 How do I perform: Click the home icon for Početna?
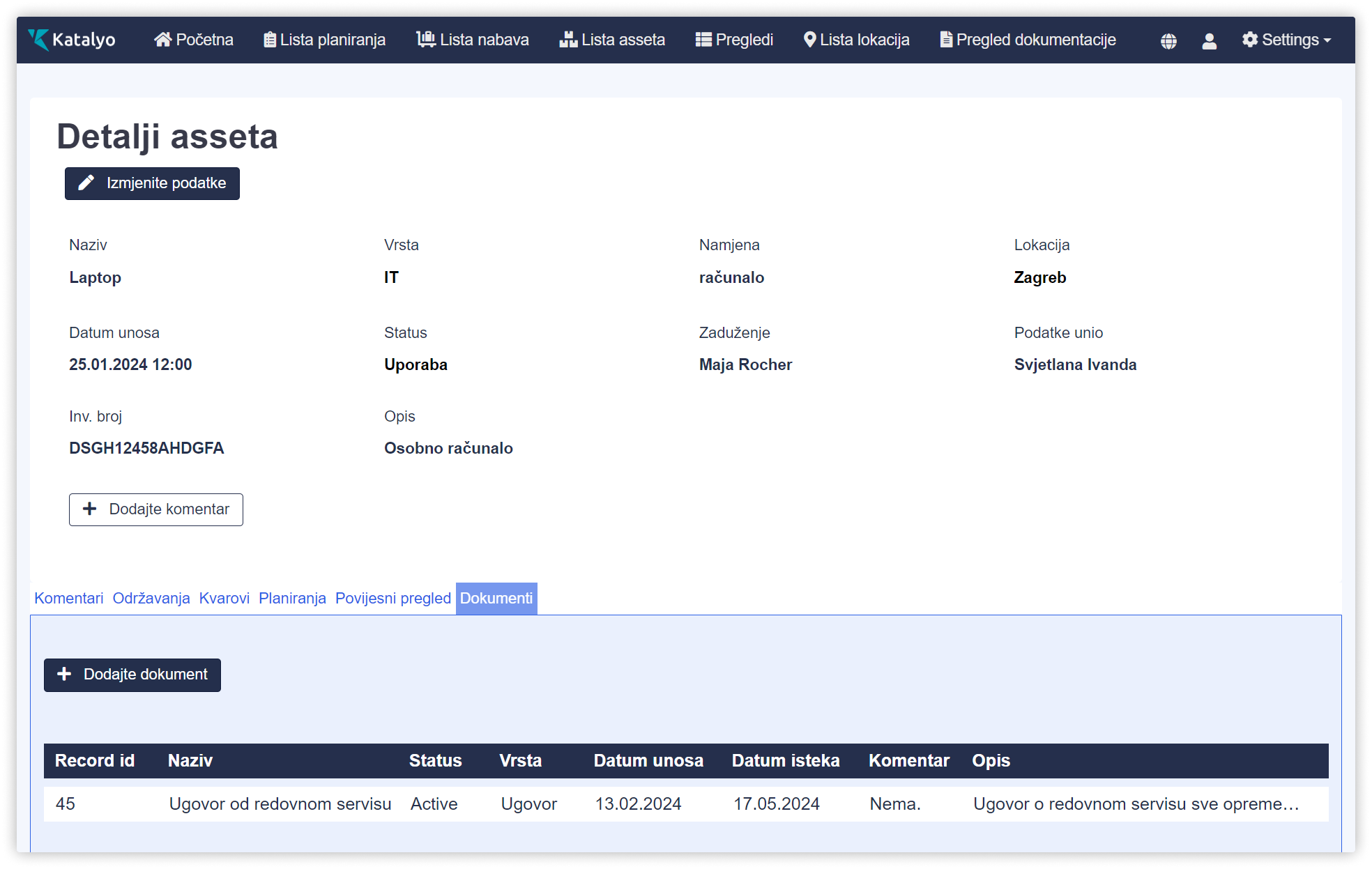162,40
